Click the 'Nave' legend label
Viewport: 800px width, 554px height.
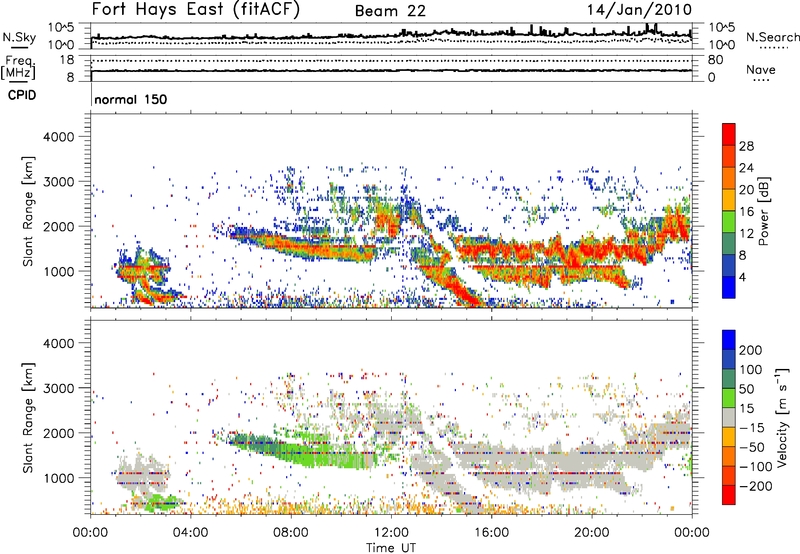761,69
